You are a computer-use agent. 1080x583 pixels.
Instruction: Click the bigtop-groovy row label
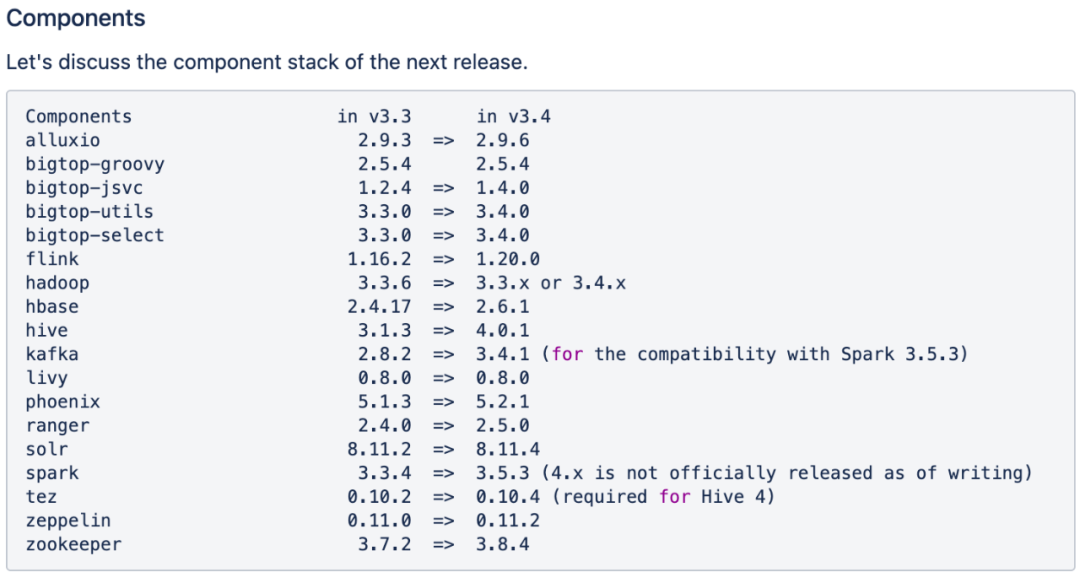coord(95,164)
